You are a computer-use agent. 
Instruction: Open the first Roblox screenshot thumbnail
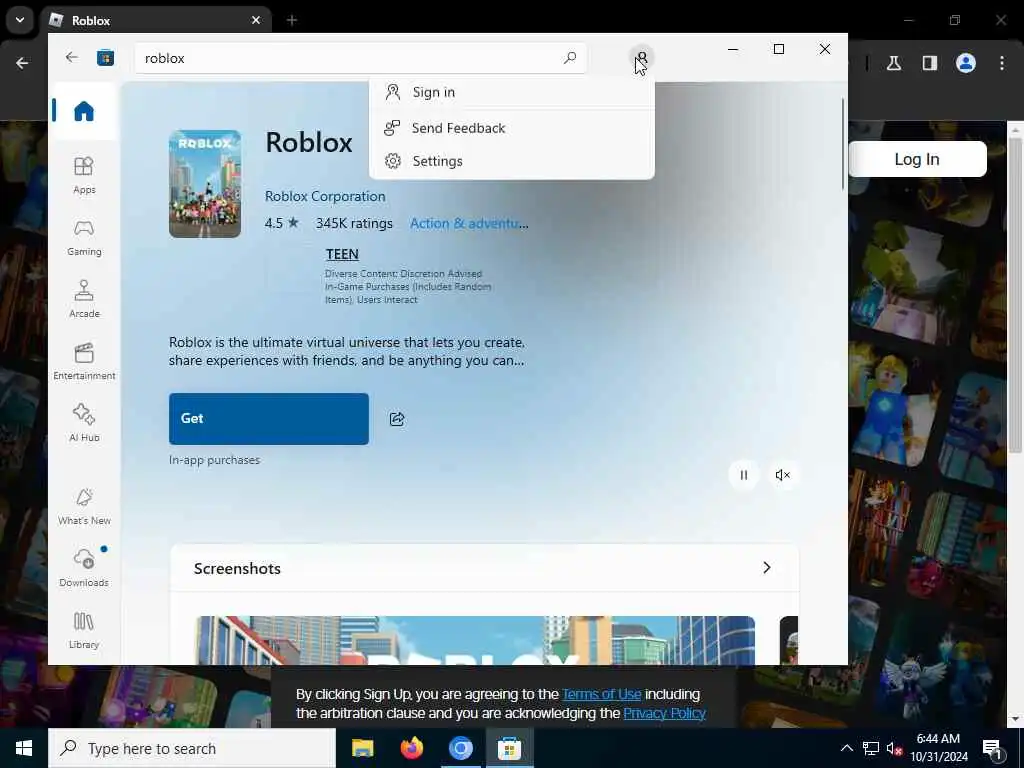[475, 640]
